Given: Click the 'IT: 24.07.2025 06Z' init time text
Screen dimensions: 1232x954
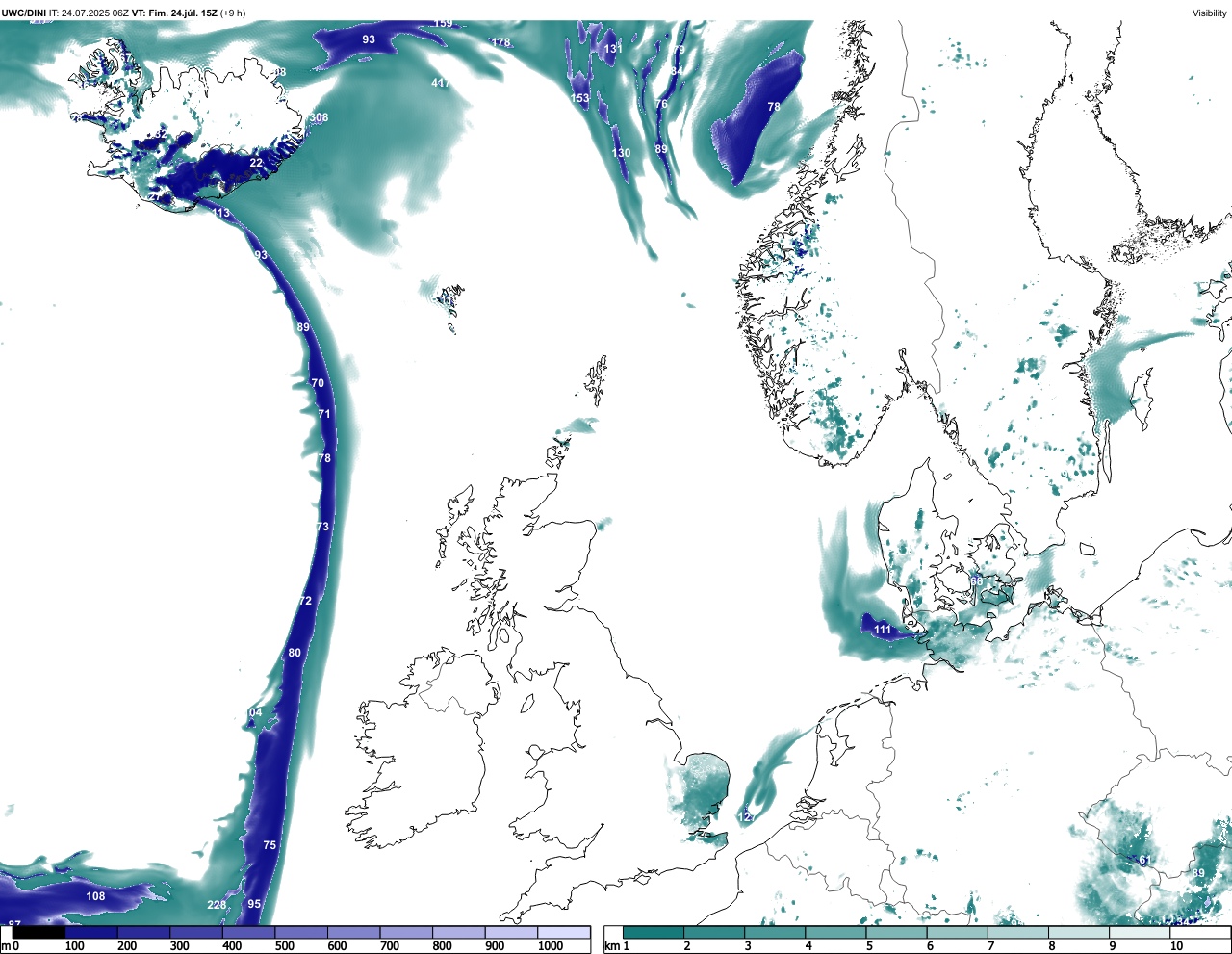Looking at the screenshot, I should pyautogui.click(x=89, y=13).
